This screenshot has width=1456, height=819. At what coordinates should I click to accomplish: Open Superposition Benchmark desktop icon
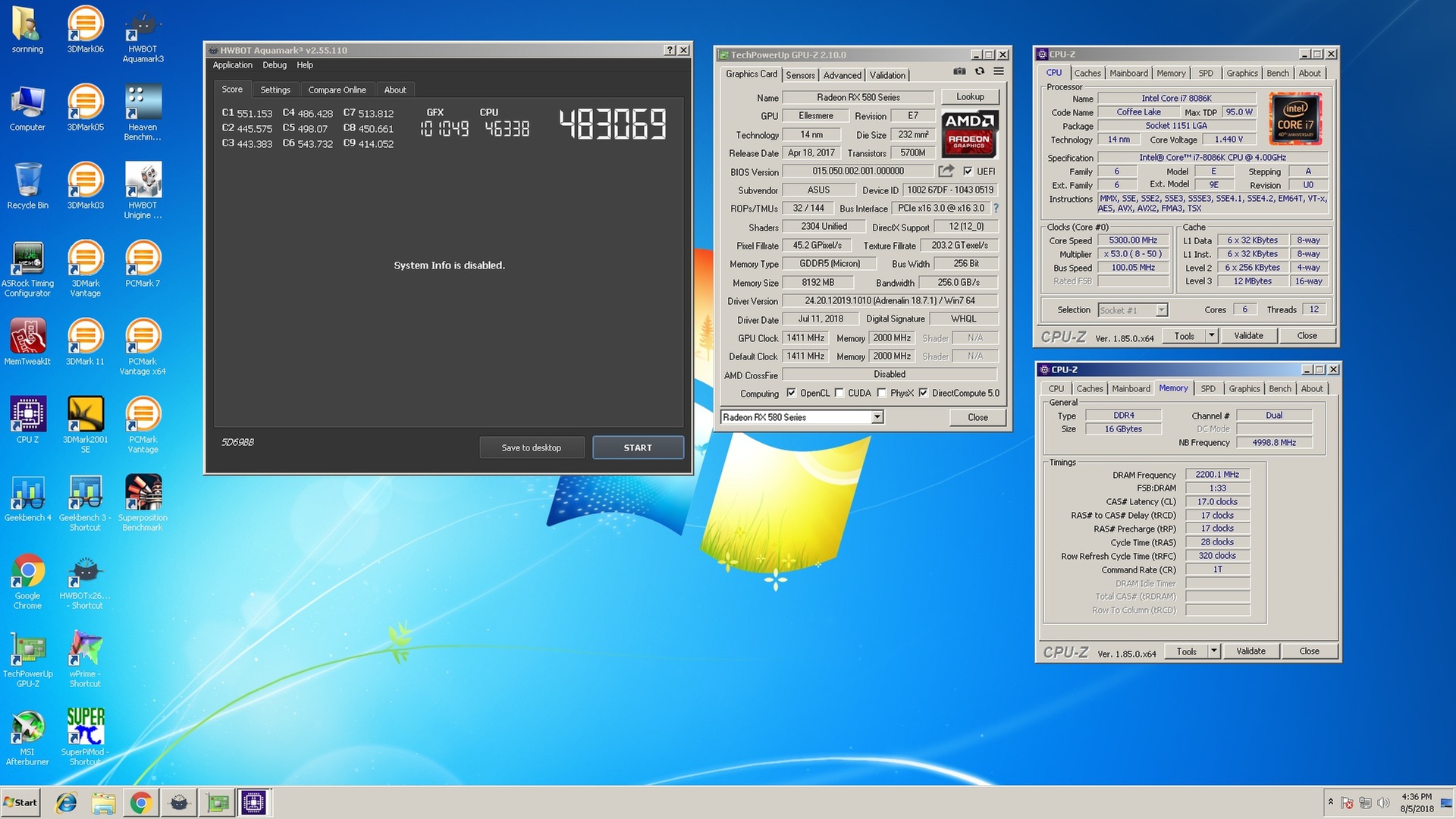coord(143,504)
